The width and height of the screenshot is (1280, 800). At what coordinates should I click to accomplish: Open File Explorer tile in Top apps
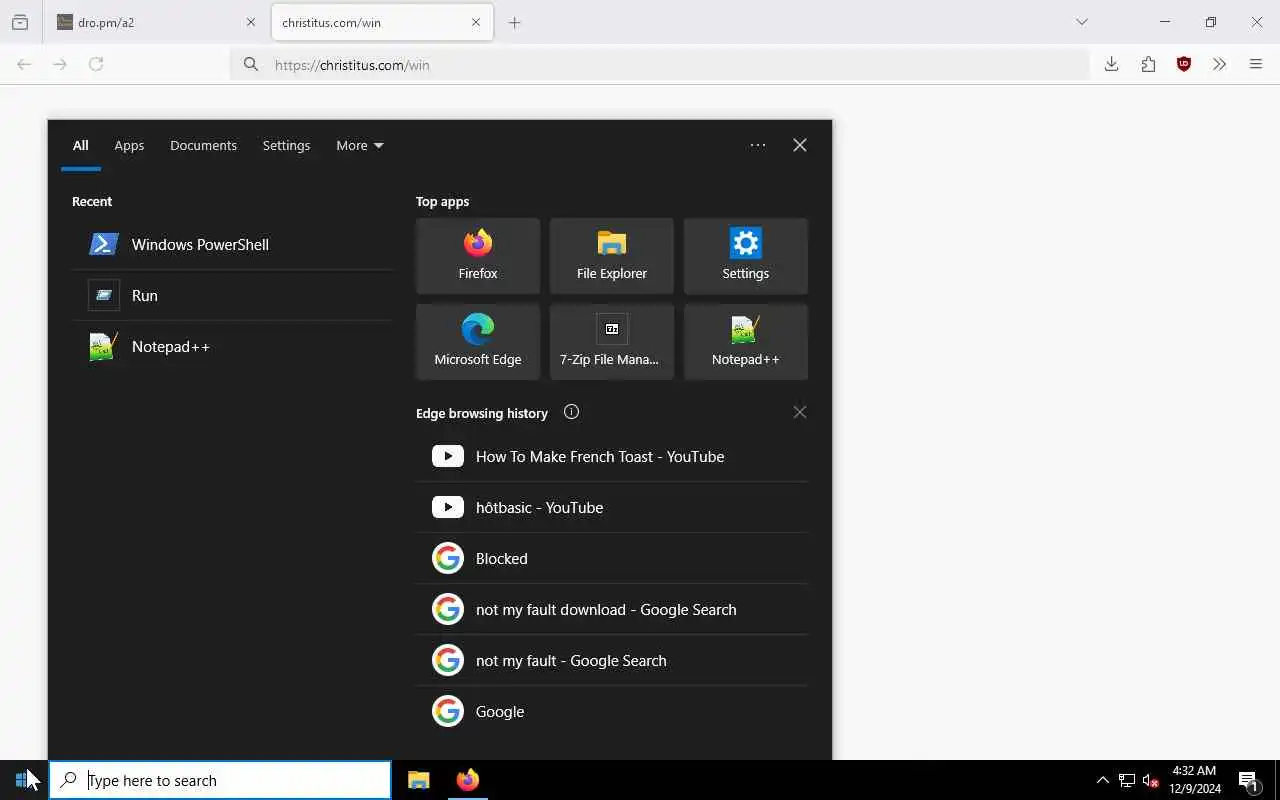point(612,256)
